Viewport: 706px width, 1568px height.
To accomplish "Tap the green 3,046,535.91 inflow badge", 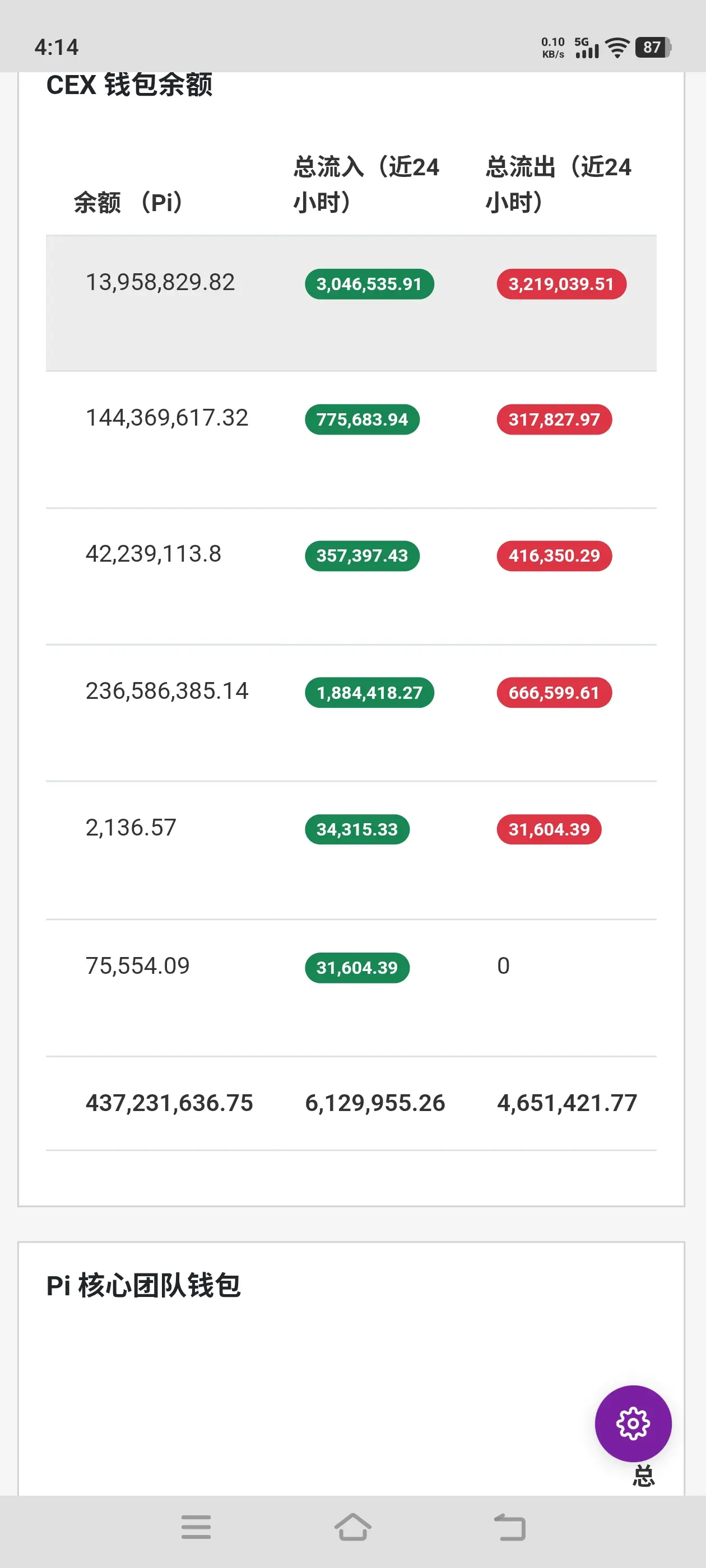I will [x=369, y=284].
